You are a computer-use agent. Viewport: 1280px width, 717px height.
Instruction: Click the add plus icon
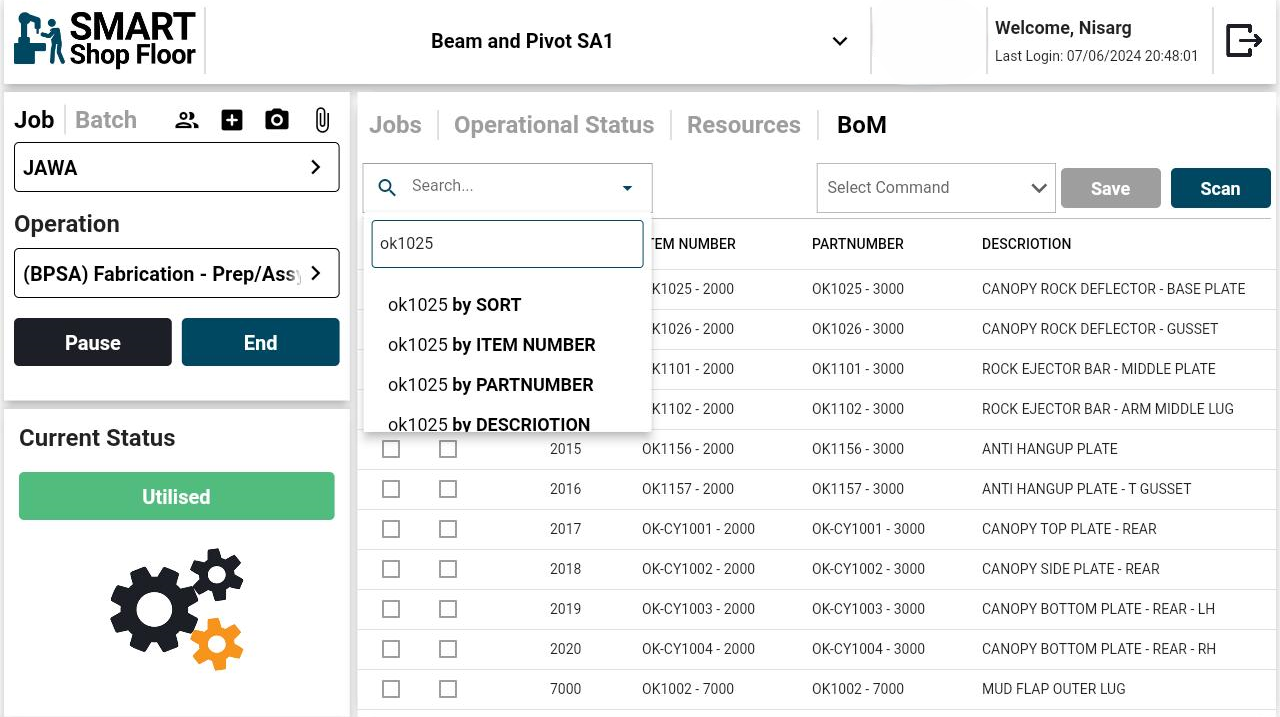pyautogui.click(x=232, y=121)
